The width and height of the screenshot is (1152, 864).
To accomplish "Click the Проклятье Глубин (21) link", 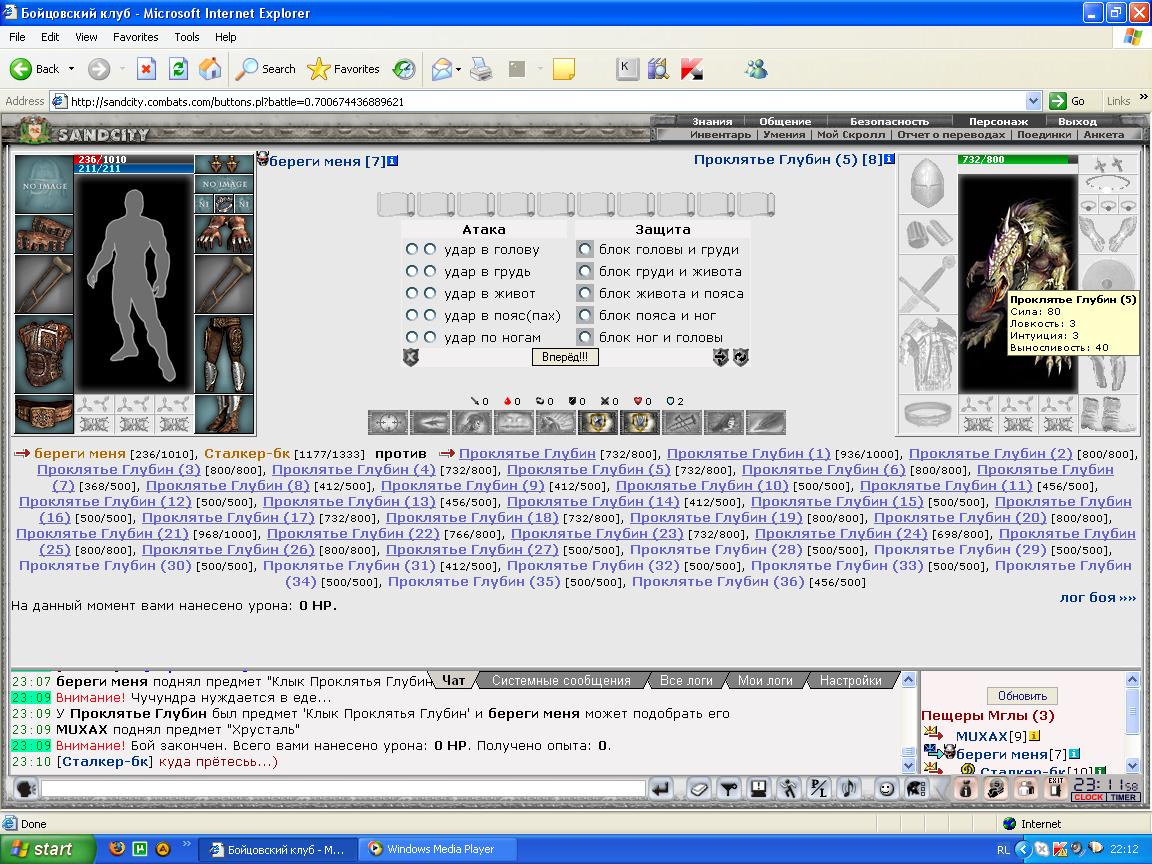I will tap(102, 533).
